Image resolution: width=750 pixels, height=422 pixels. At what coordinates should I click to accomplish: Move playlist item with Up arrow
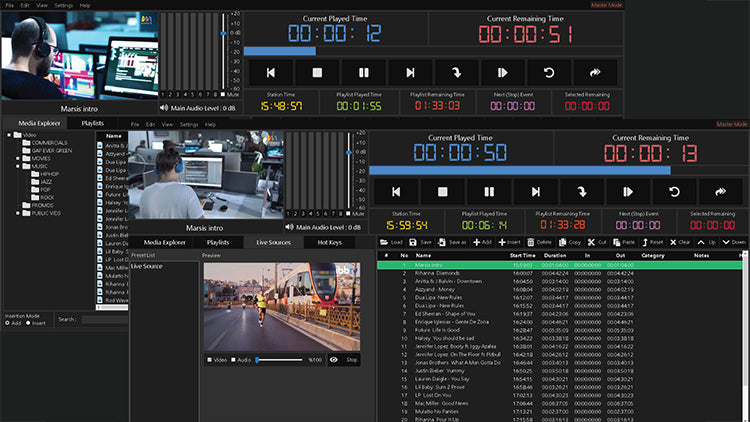pos(700,242)
